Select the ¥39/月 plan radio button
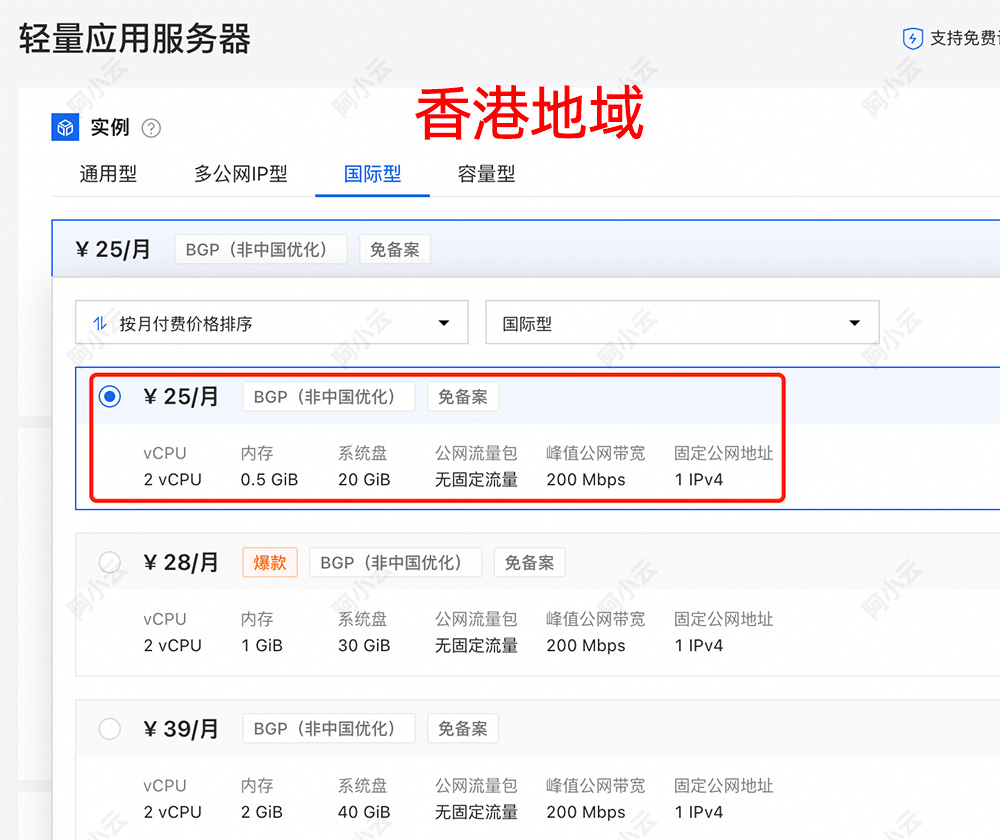The width and height of the screenshot is (1000, 840). pos(110,728)
